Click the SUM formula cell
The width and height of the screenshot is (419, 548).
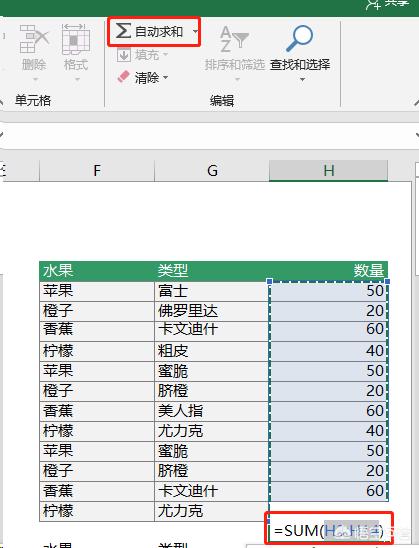328,531
